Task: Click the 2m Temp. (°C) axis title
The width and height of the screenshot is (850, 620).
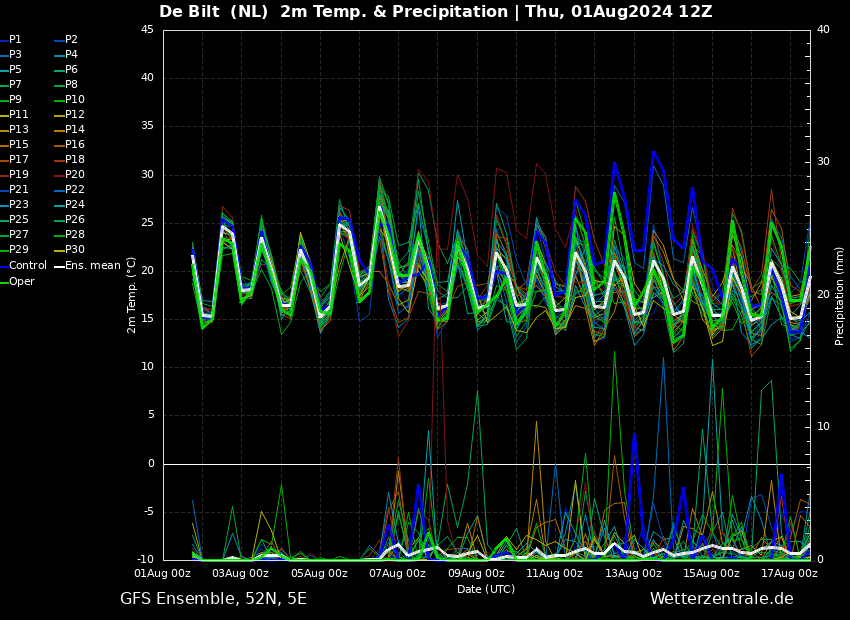Action: [132, 295]
